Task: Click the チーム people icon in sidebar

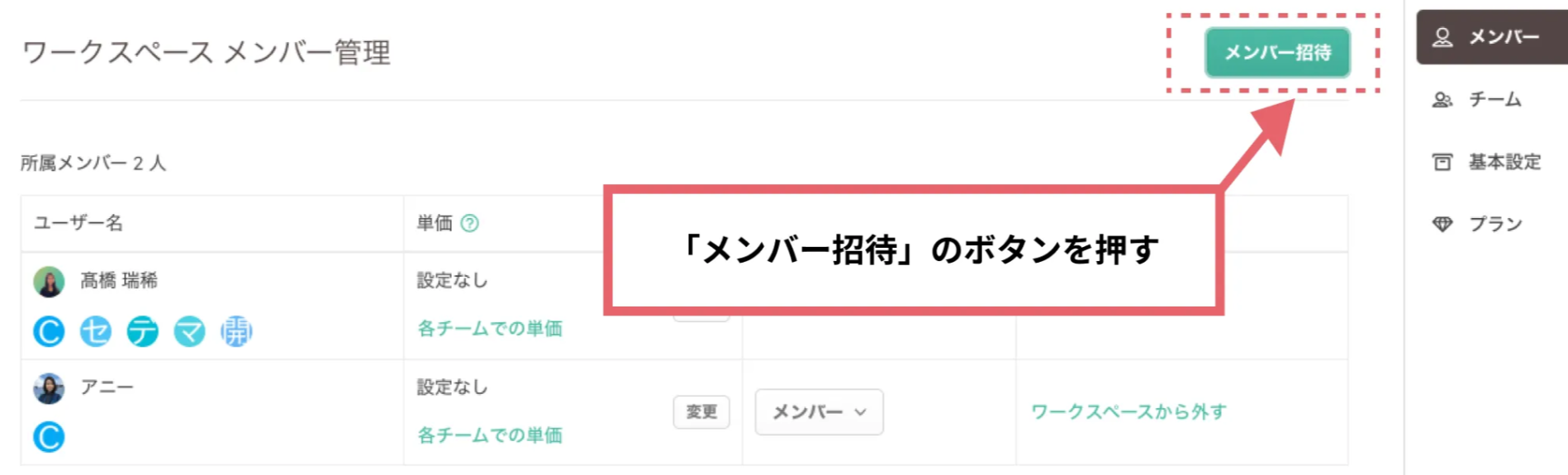Action: pyautogui.click(x=1442, y=100)
